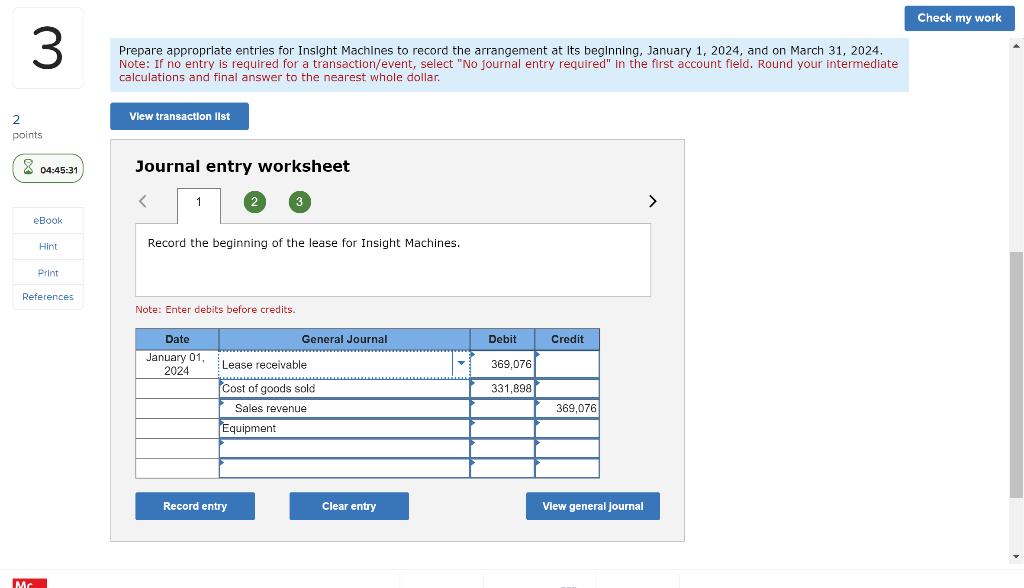Click Record entry to save the journal entry
The image size is (1024, 588).
click(x=194, y=506)
